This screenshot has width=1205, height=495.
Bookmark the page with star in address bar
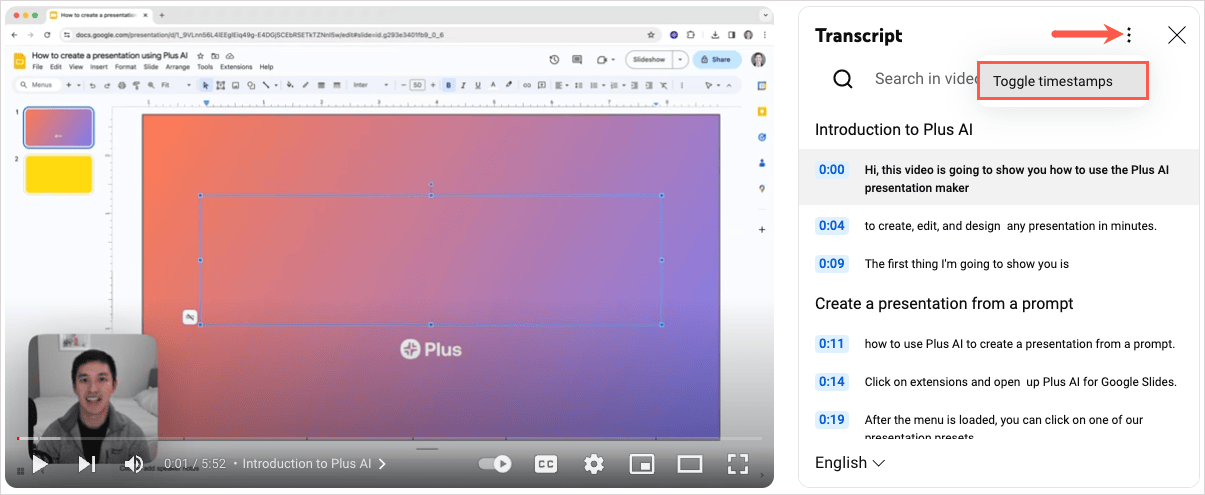tap(651, 34)
